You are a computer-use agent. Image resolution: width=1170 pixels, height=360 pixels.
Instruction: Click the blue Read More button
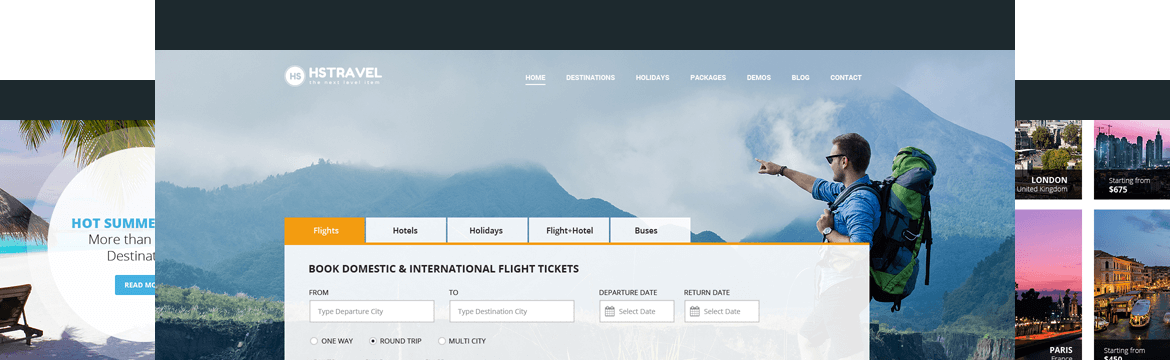coord(135,285)
